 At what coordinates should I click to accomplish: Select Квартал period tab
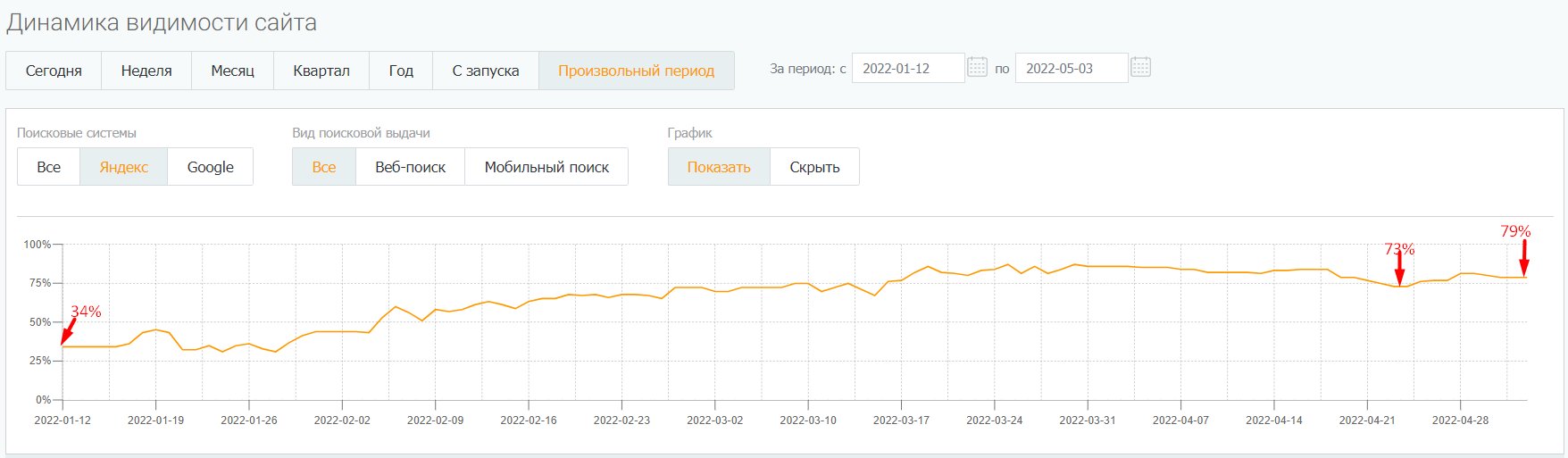321,71
